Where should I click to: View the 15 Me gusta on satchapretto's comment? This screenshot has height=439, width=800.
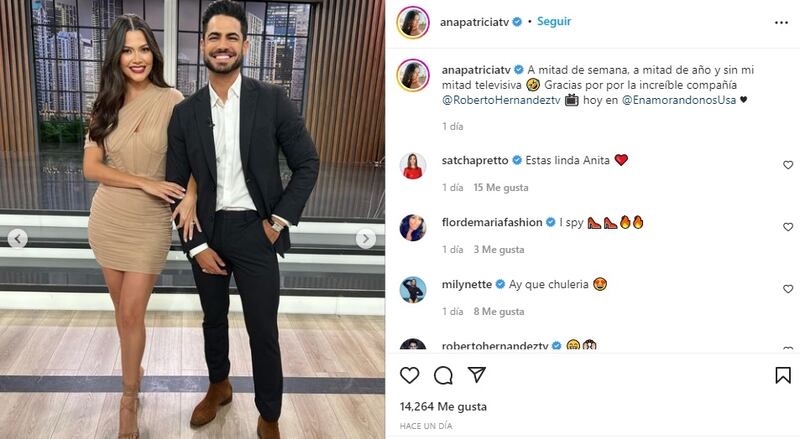(501, 187)
